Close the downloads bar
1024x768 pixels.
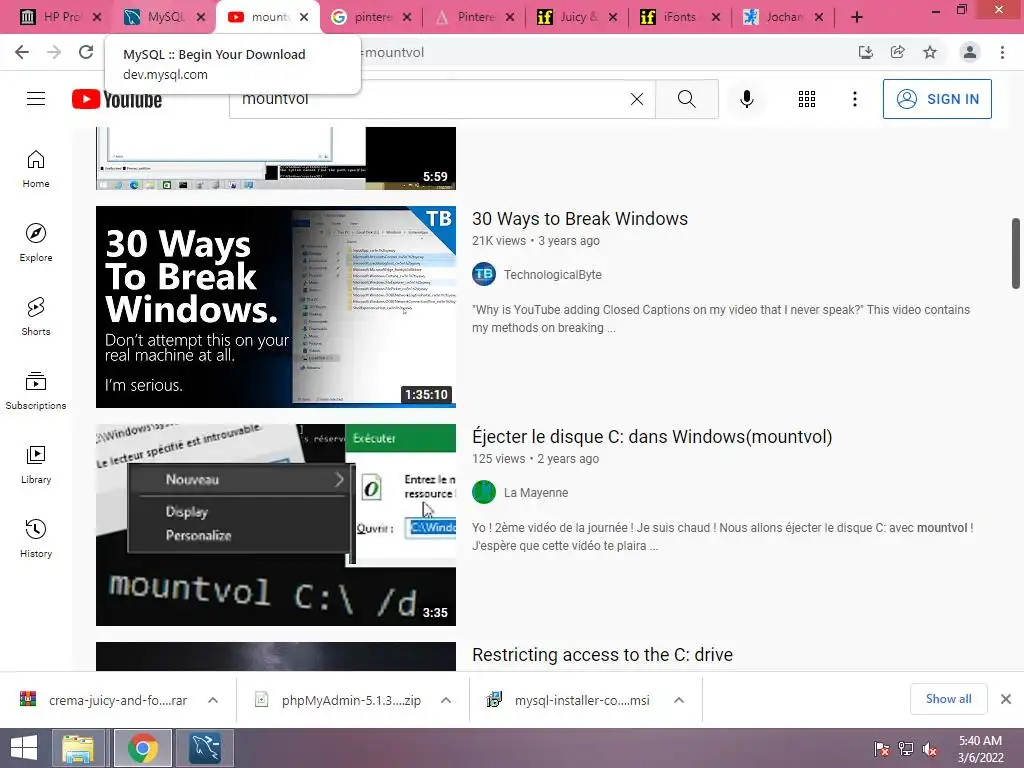click(1006, 699)
